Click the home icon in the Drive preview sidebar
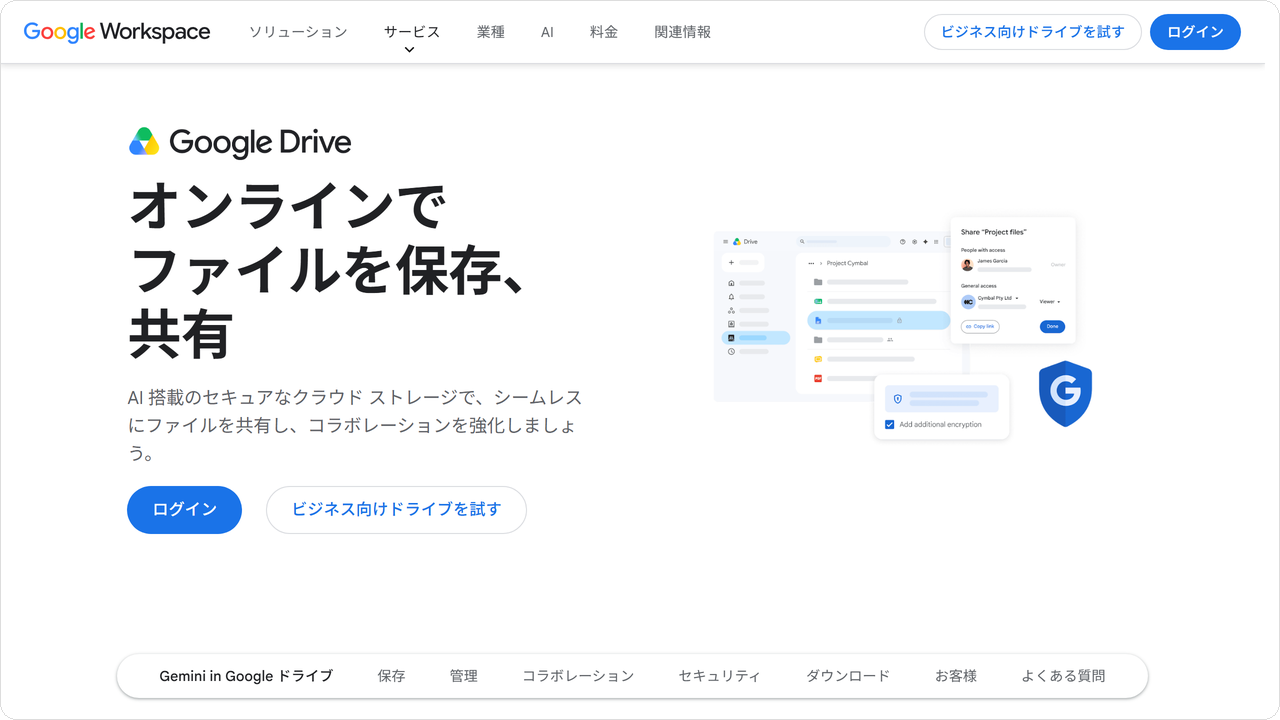 (x=731, y=283)
